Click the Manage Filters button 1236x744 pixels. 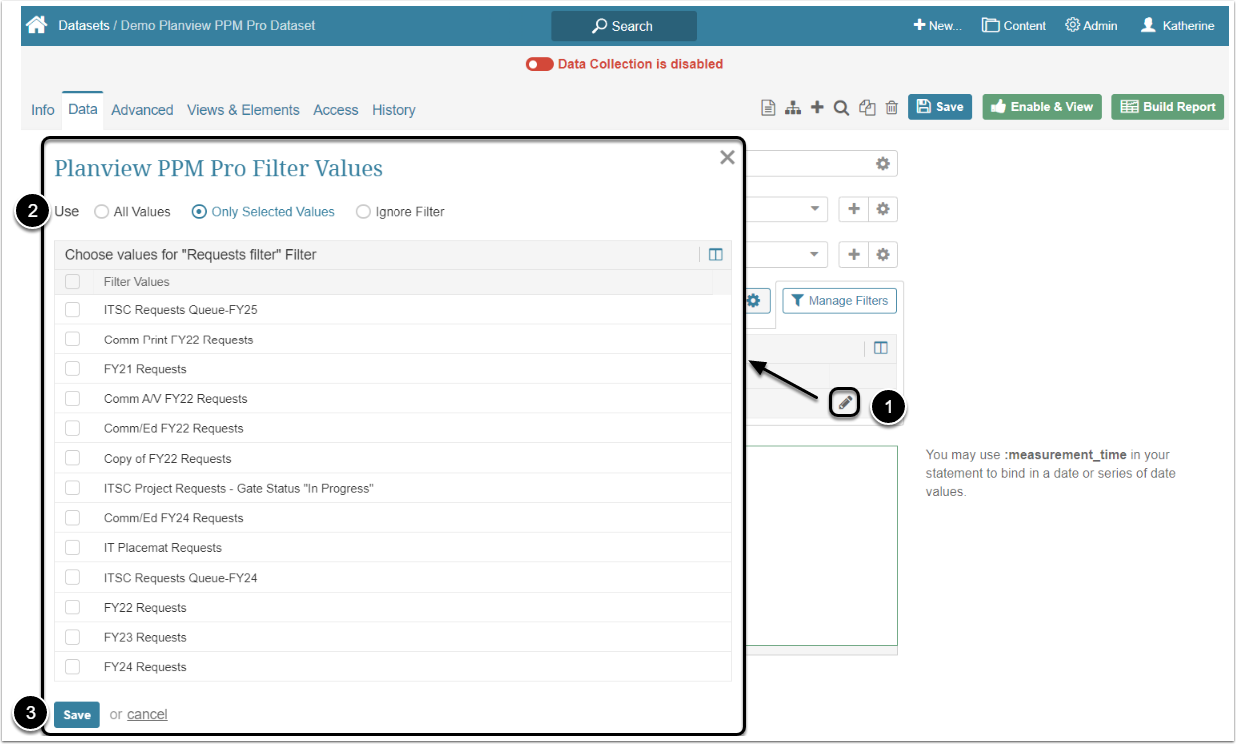[x=839, y=301]
